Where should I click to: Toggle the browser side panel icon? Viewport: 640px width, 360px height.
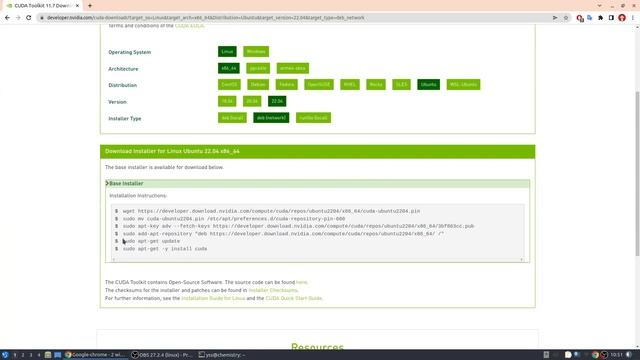(611, 18)
